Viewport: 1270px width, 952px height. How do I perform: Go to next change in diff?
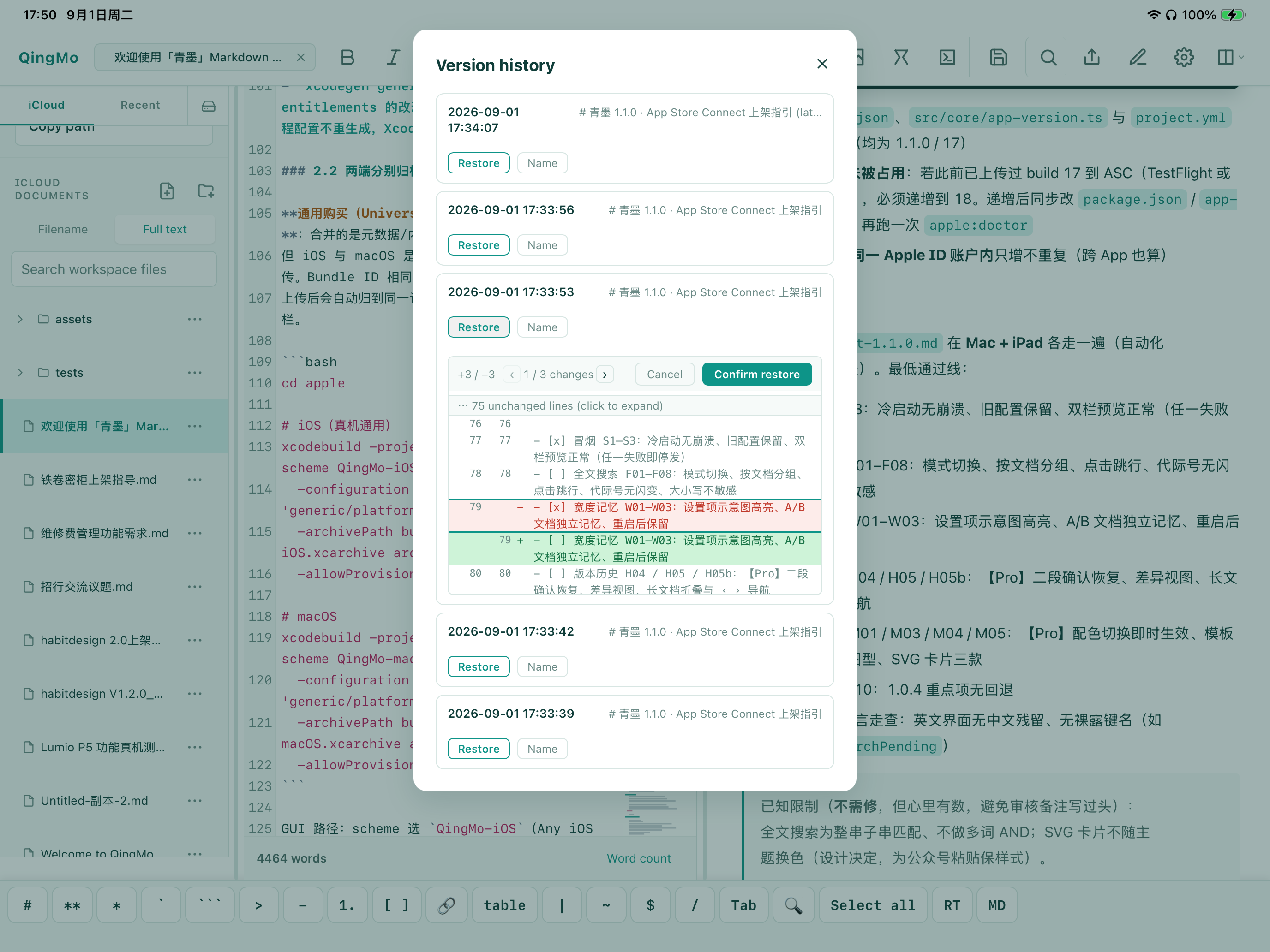point(605,374)
